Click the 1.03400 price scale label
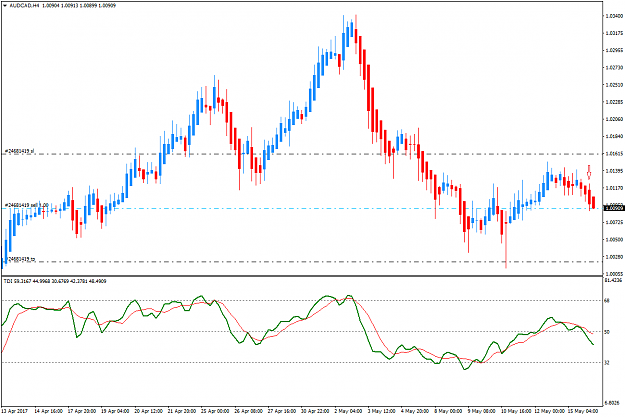 [614, 16]
